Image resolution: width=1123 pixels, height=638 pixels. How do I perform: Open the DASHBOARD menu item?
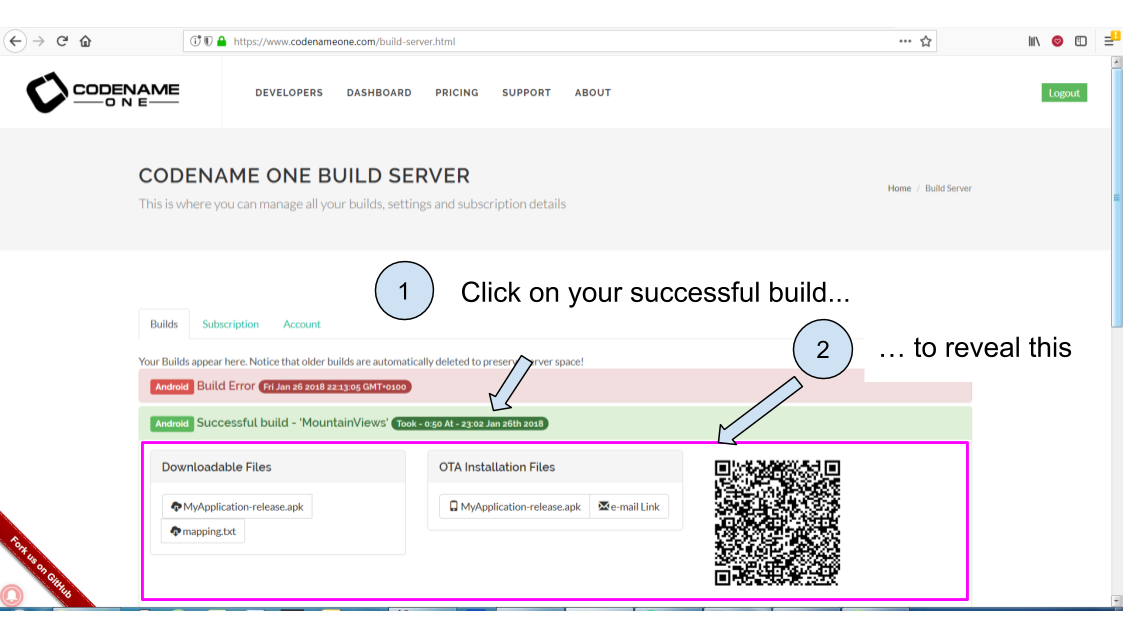point(379,93)
